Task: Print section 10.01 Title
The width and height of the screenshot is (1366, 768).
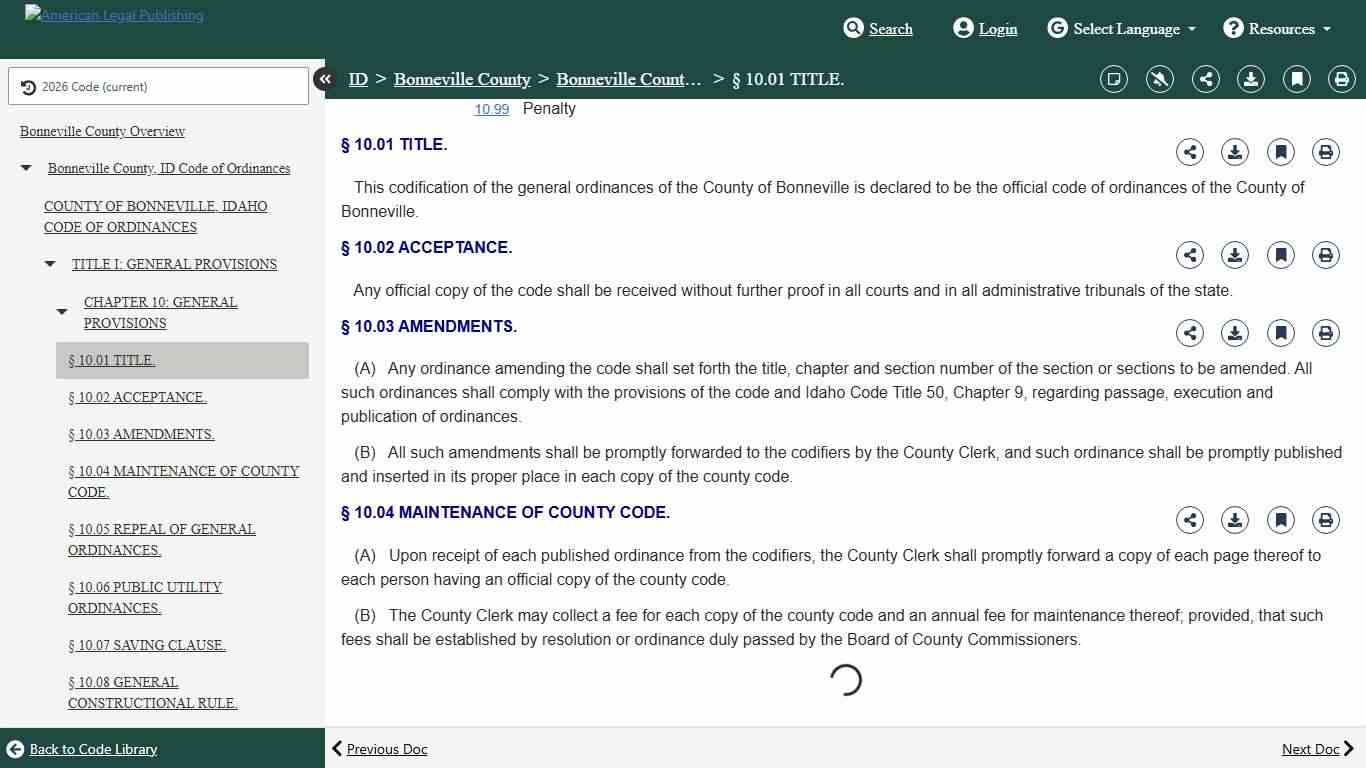Action: [1325, 152]
